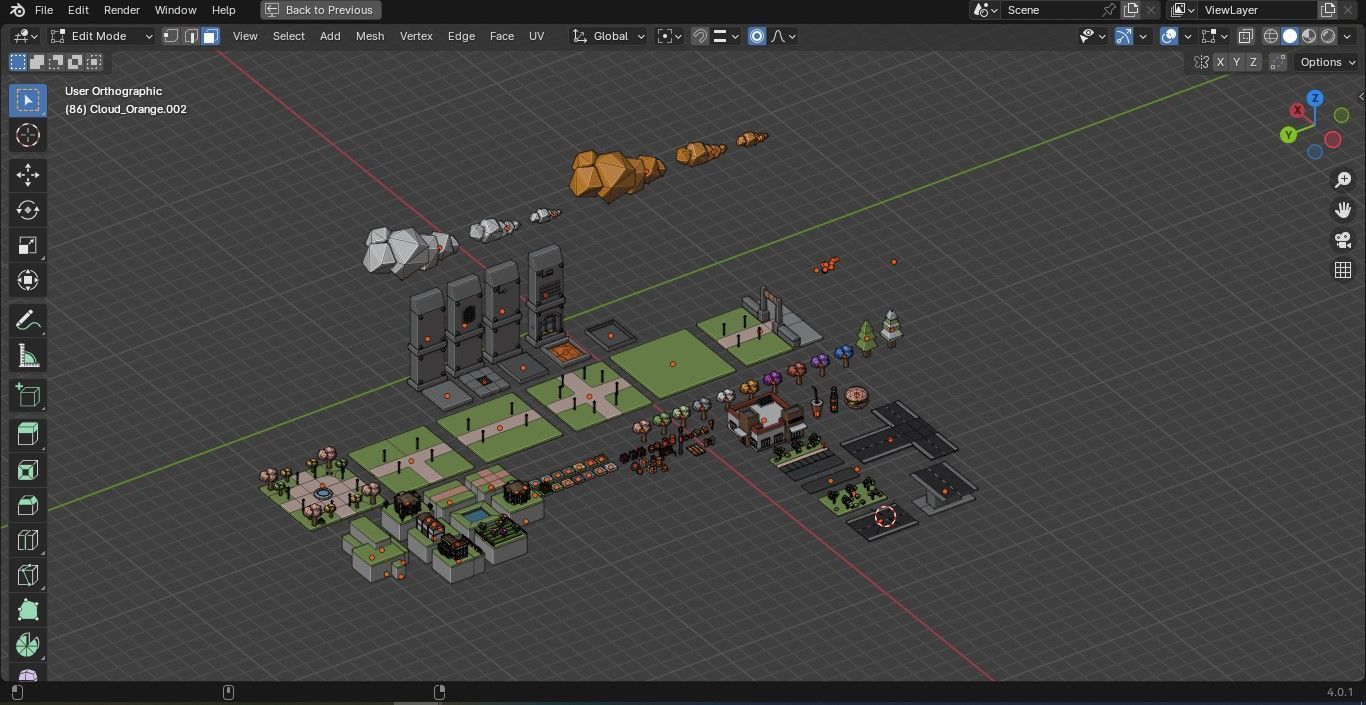Click the blue Z axis gizmo handle
1366x705 pixels.
pyautogui.click(x=1315, y=98)
